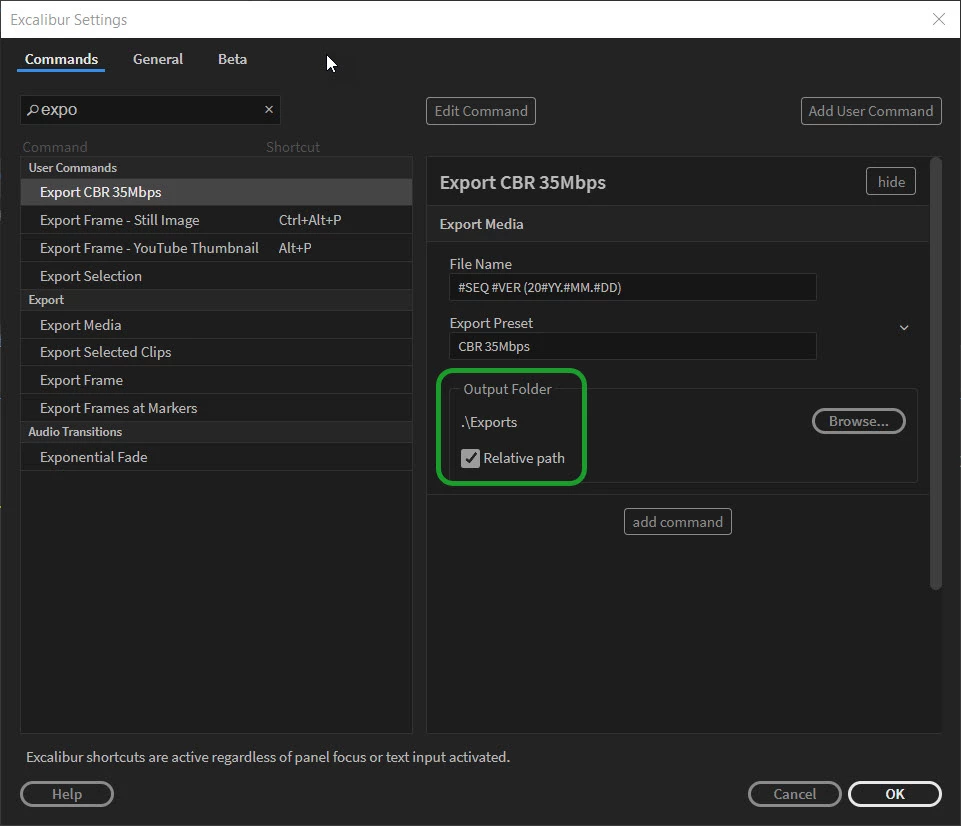961x826 pixels.
Task: Select the Export Selection command
Action: tap(216, 276)
